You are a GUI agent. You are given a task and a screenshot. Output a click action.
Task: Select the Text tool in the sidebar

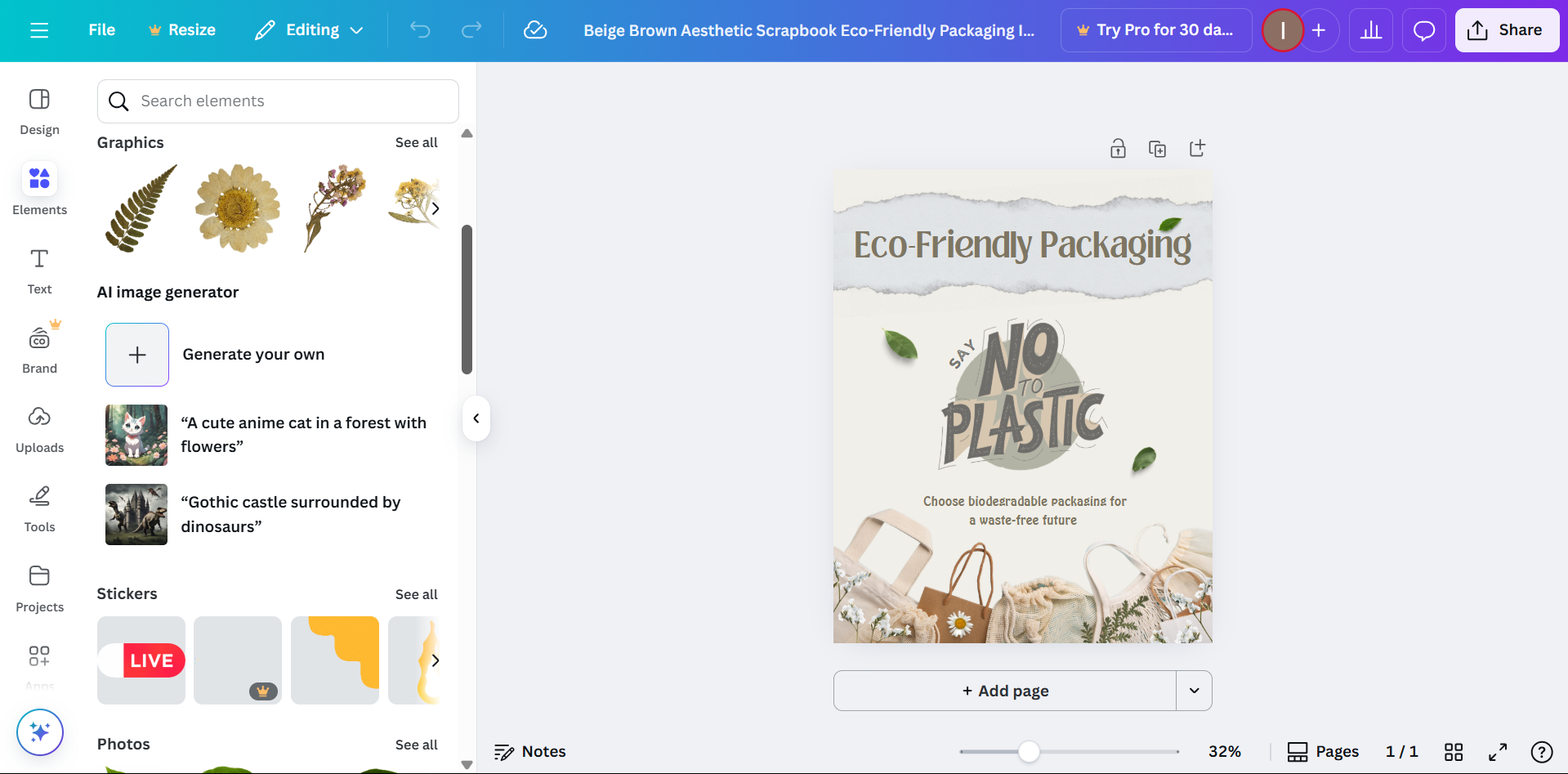click(39, 270)
